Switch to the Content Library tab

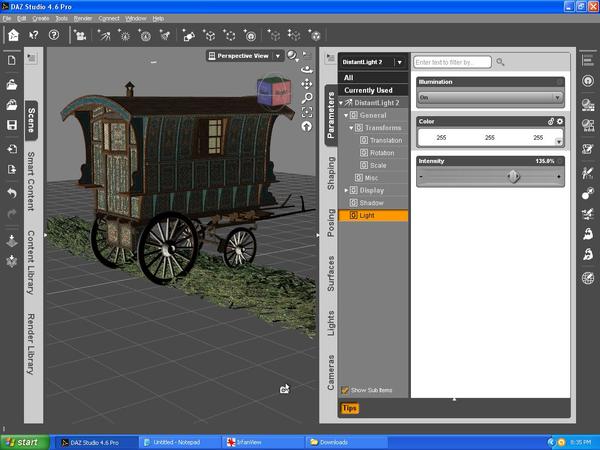click(31, 262)
